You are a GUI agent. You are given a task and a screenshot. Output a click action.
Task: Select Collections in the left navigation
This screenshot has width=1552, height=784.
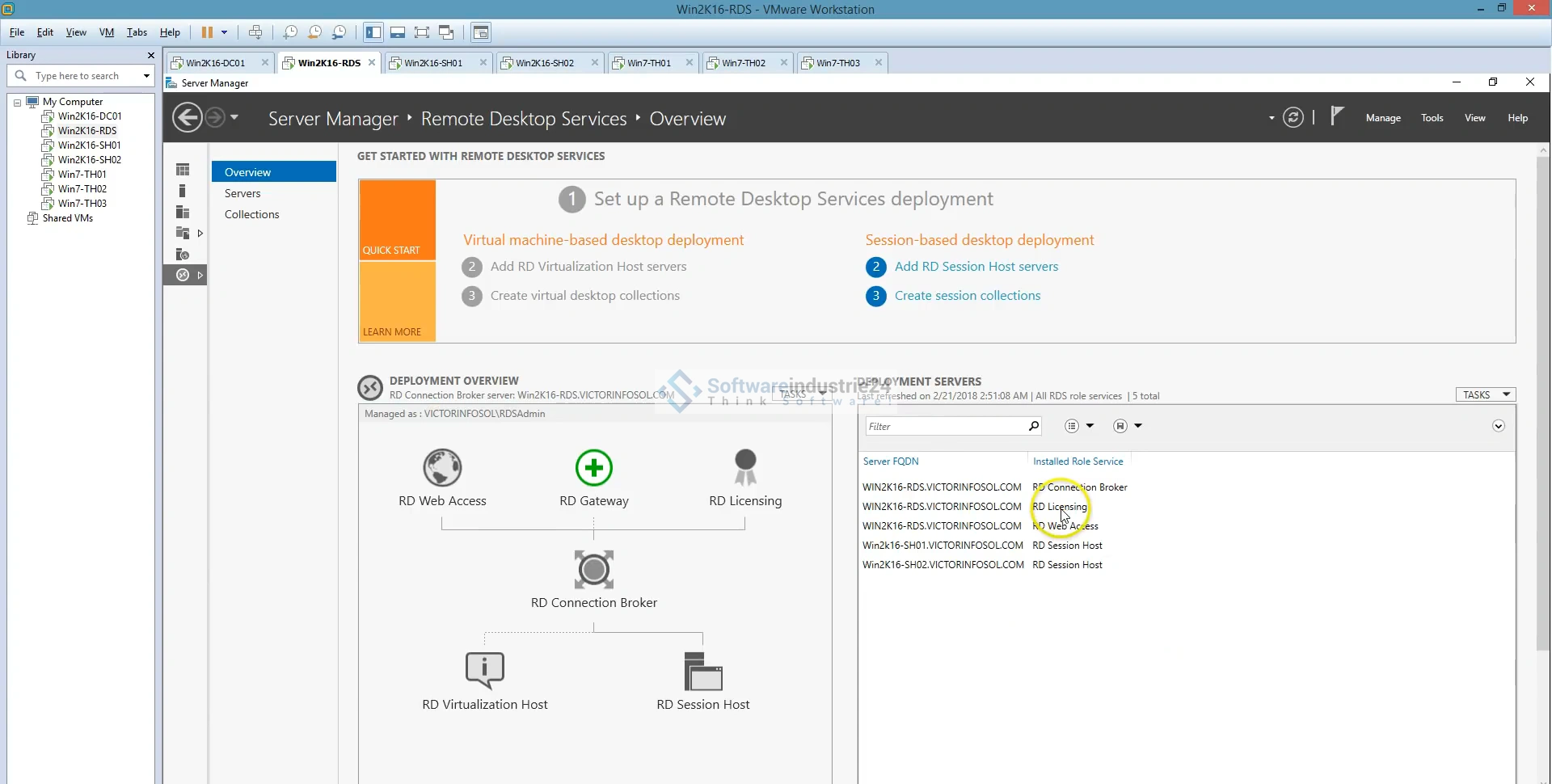click(x=251, y=214)
